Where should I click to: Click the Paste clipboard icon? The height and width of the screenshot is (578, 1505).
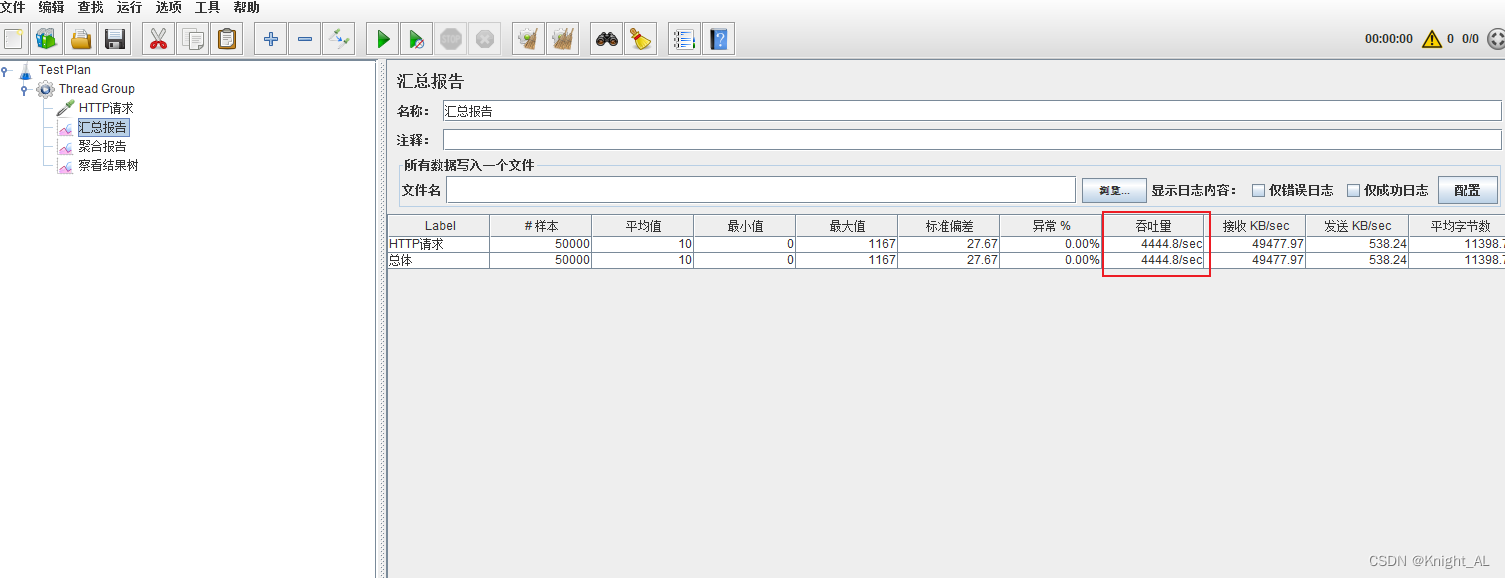click(x=227, y=39)
